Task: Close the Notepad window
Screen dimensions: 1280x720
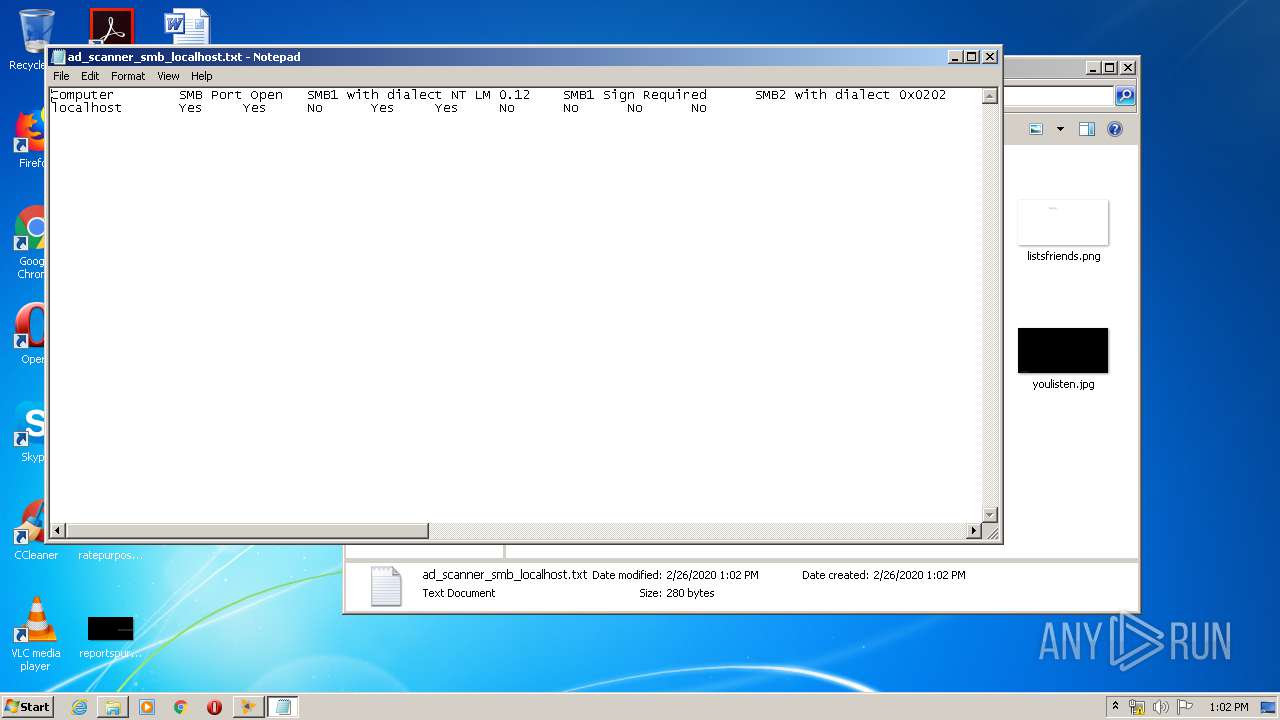Action: coord(989,57)
